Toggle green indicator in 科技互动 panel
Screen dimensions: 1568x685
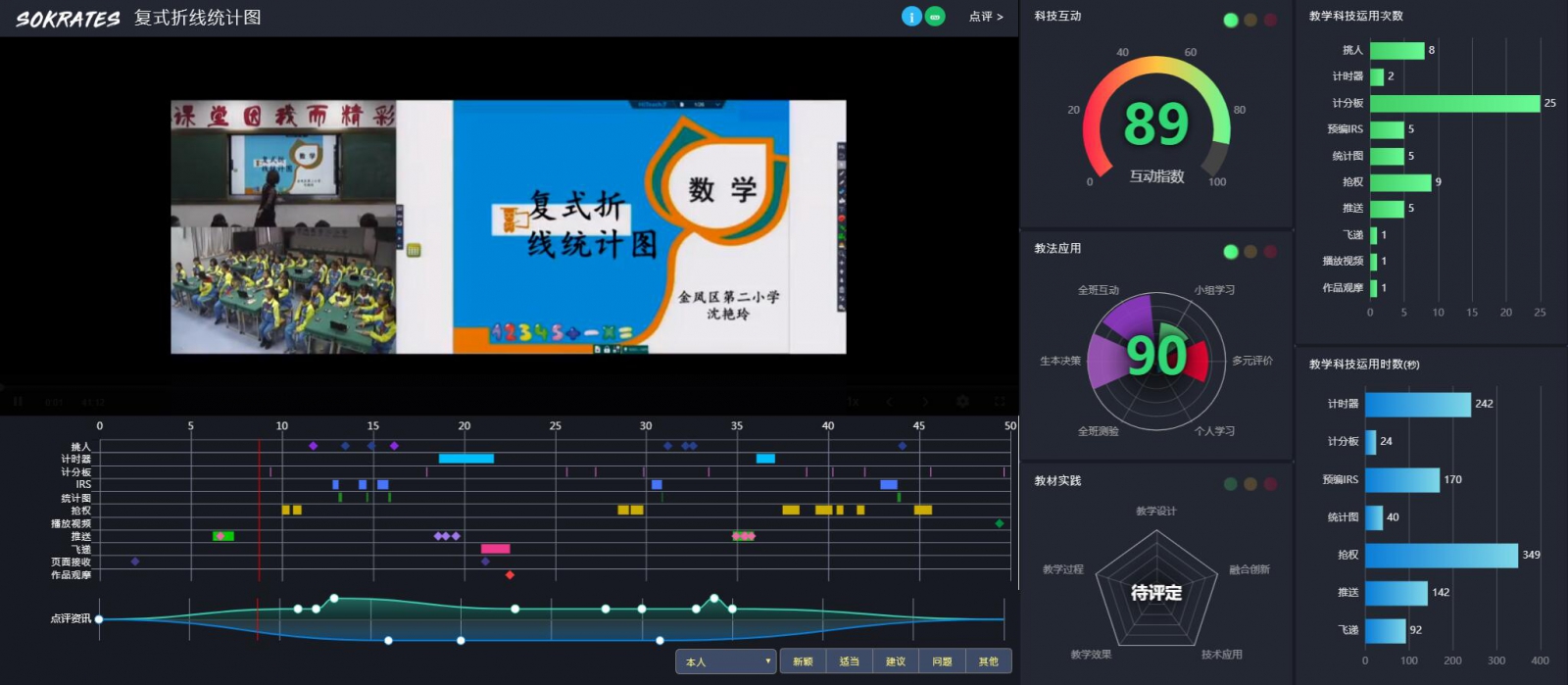coord(1231,20)
